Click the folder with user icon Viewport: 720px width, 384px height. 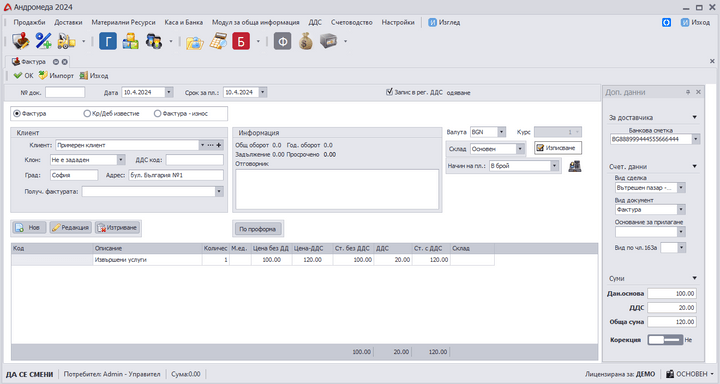195,42
